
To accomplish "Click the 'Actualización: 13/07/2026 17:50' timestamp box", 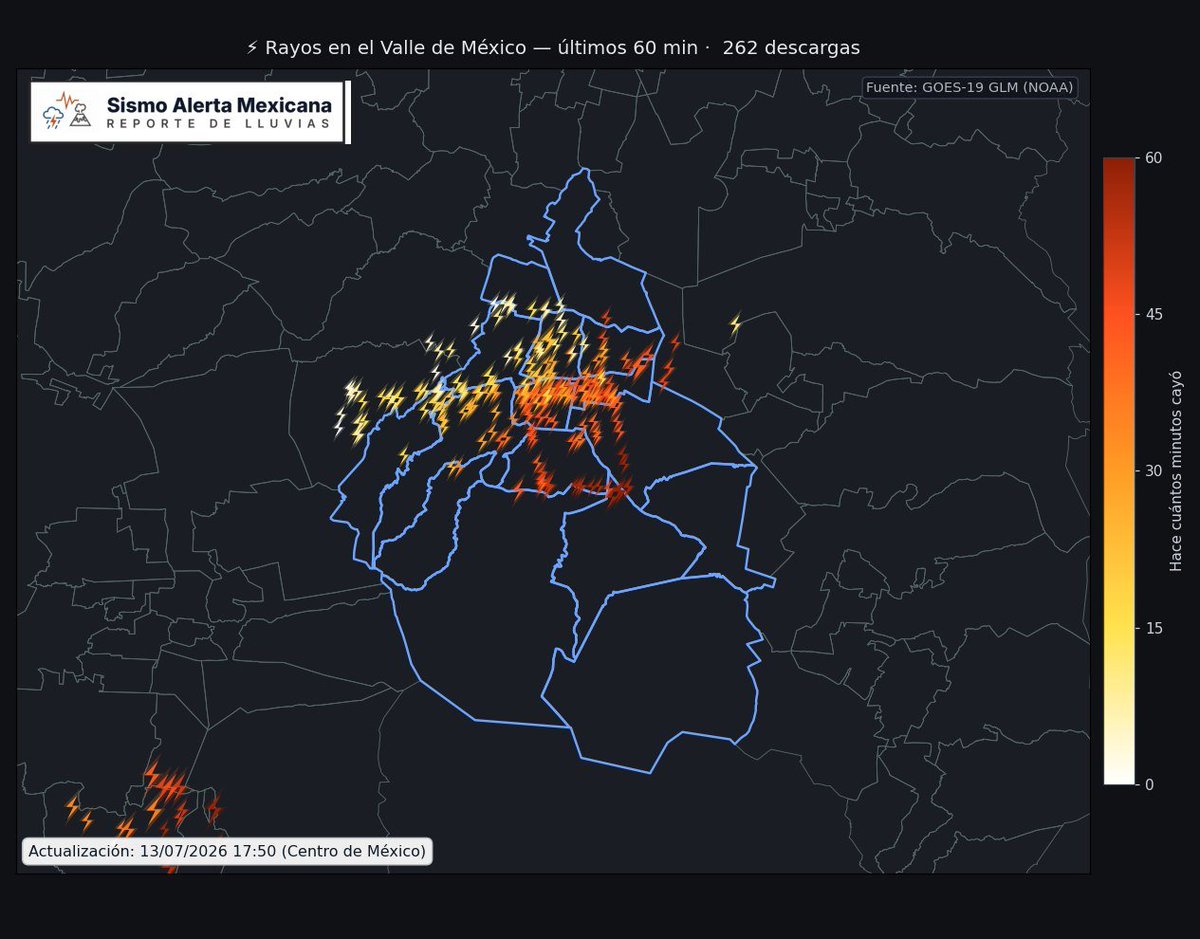I will (x=227, y=851).
